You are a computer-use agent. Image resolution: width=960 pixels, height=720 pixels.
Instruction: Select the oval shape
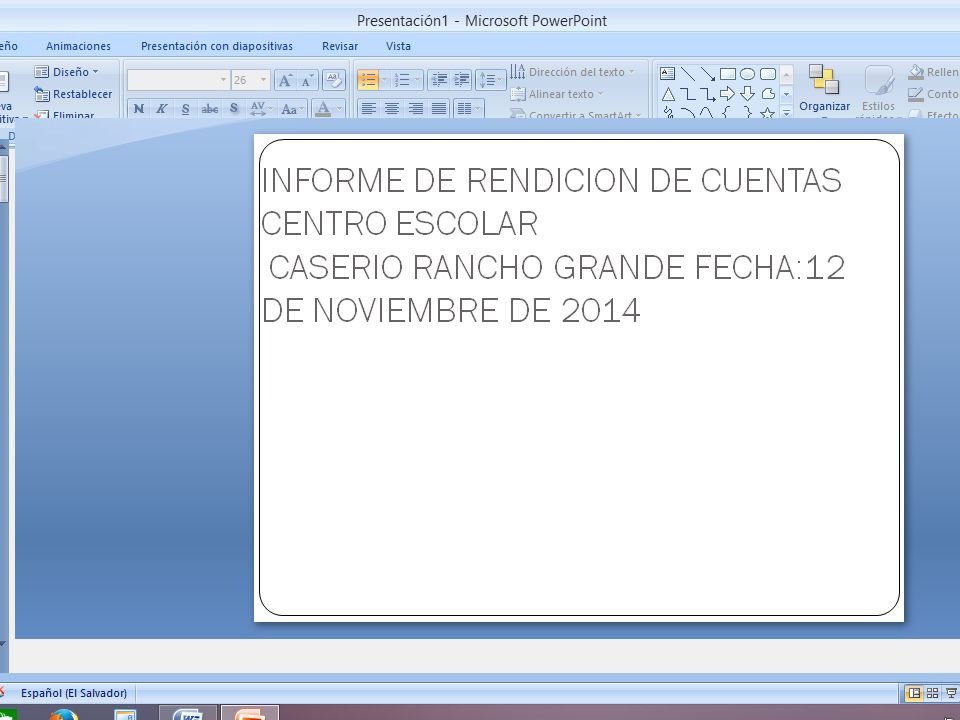pyautogui.click(x=747, y=74)
